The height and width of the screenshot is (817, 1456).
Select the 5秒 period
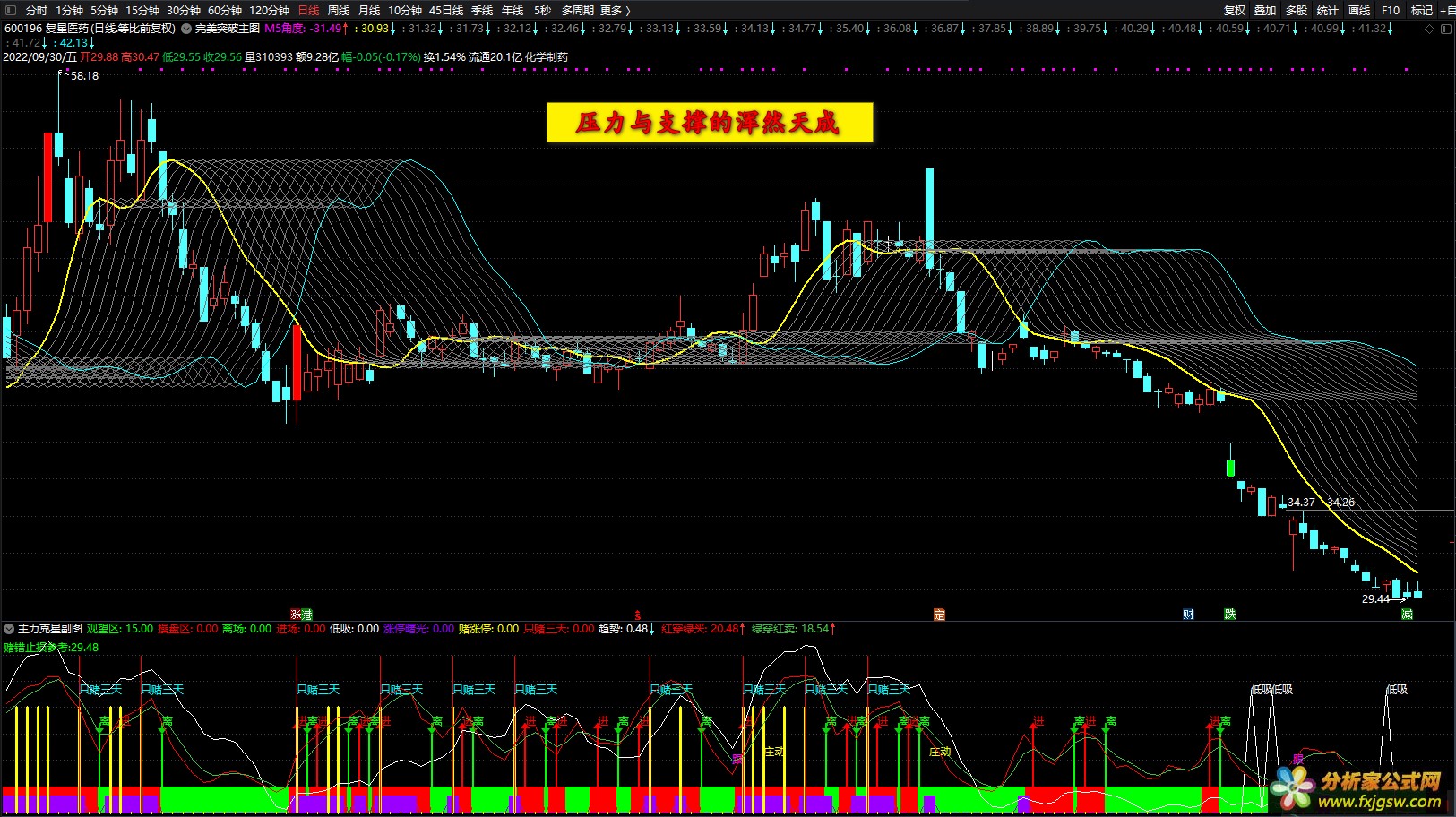click(x=542, y=10)
